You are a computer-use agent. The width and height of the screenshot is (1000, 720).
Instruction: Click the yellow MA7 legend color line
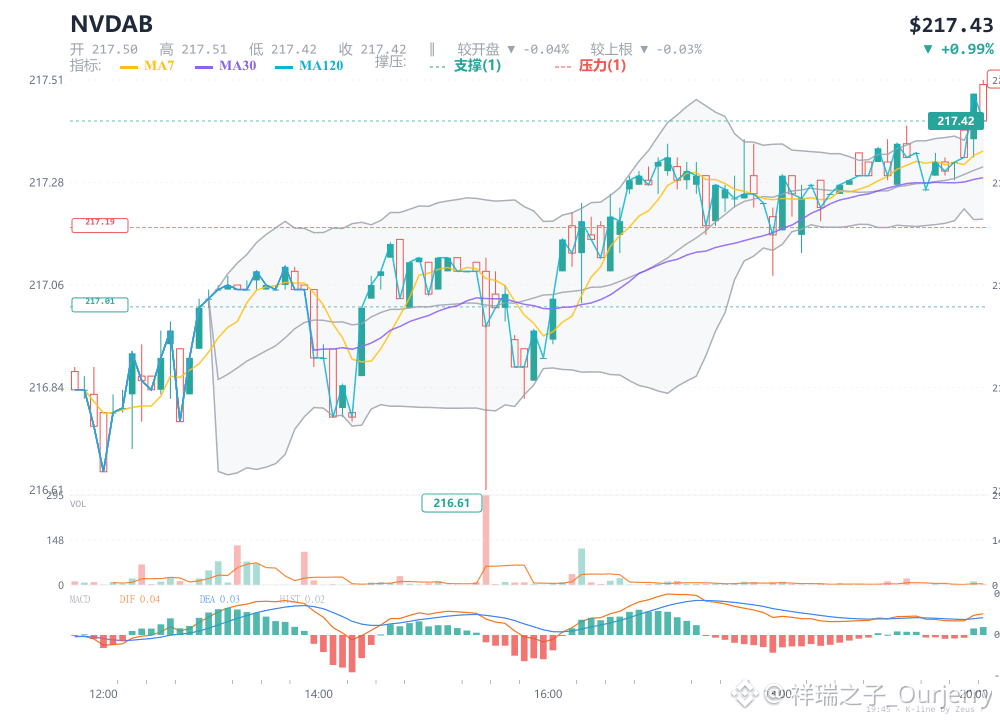pyautogui.click(x=129, y=67)
